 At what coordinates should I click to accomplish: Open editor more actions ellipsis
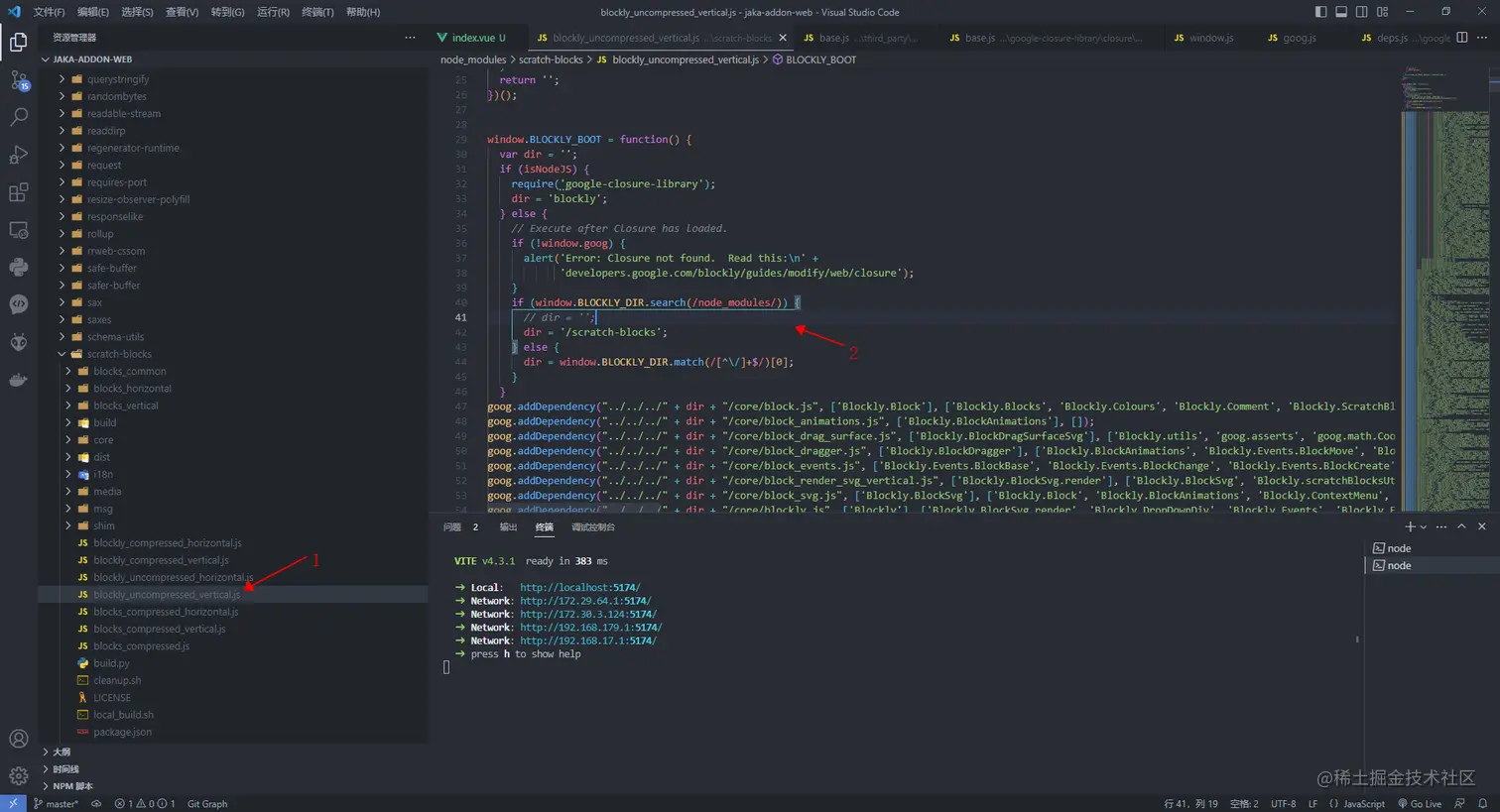tap(1482, 38)
